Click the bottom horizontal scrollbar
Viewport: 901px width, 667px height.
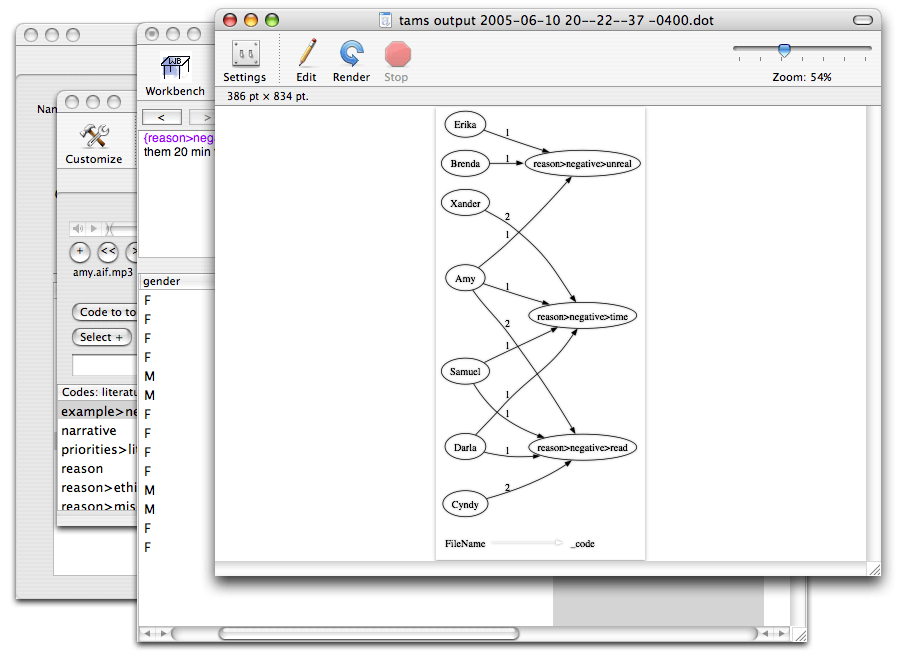pyautogui.click(x=368, y=633)
